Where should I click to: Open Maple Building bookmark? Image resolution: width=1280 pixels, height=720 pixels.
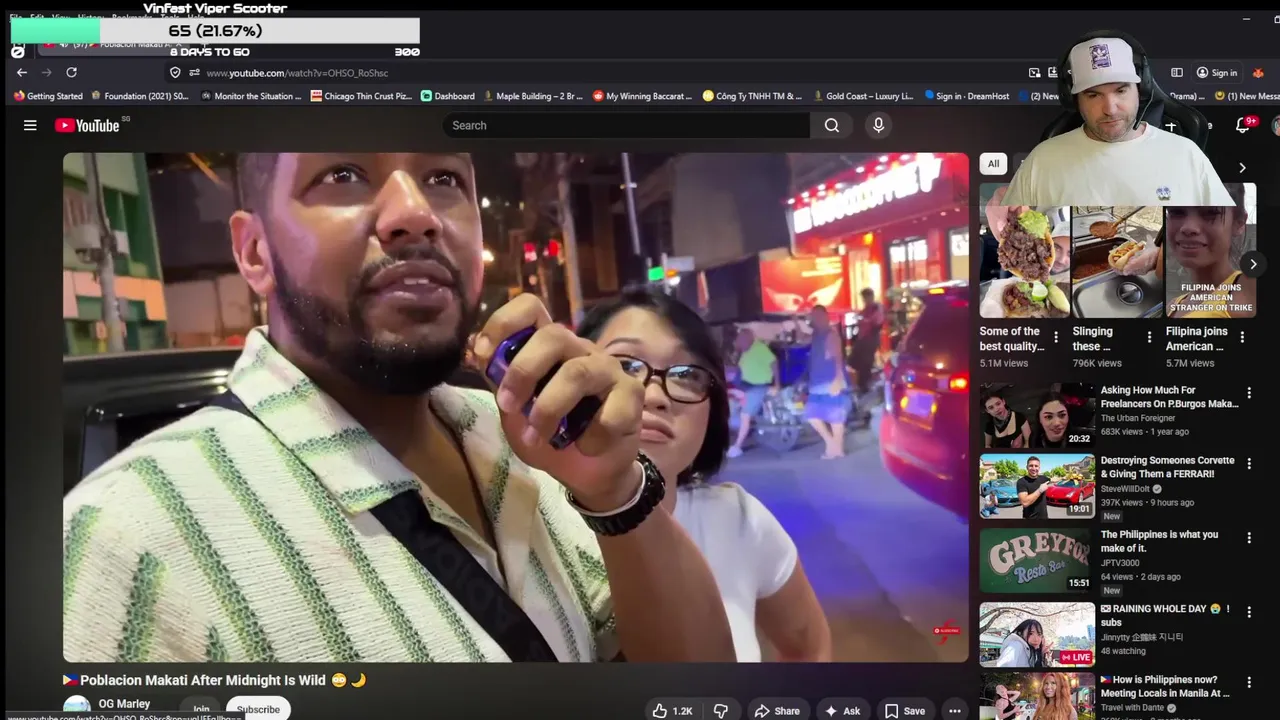point(532,96)
